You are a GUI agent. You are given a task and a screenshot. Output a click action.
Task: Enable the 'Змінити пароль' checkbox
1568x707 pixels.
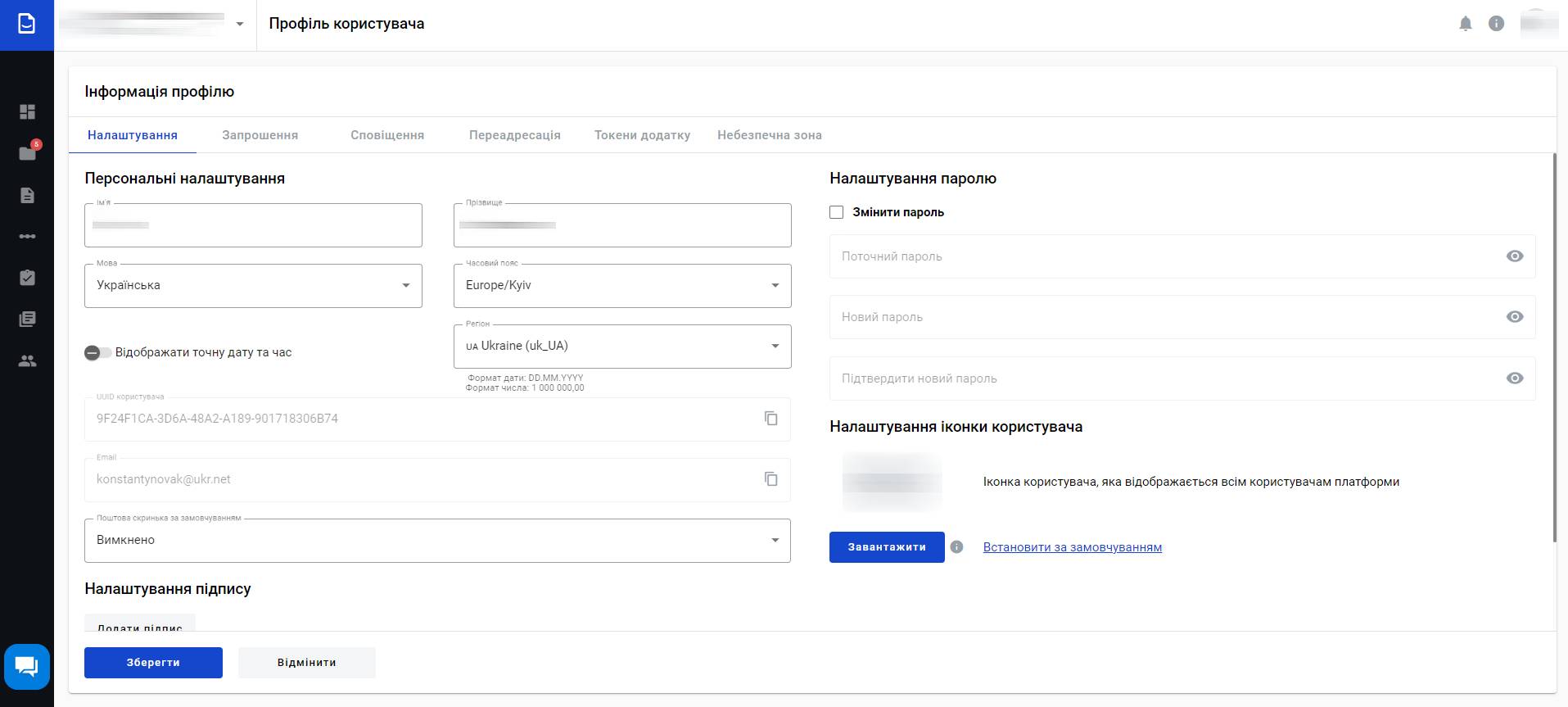coord(836,212)
